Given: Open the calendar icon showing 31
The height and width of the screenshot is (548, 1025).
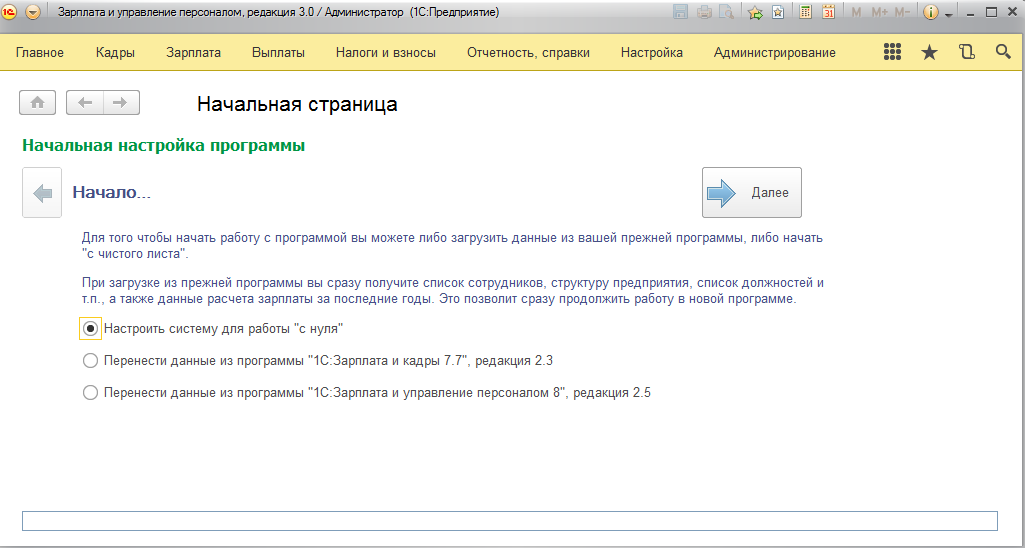Looking at the screenshot, I should (x=828, y=12).
